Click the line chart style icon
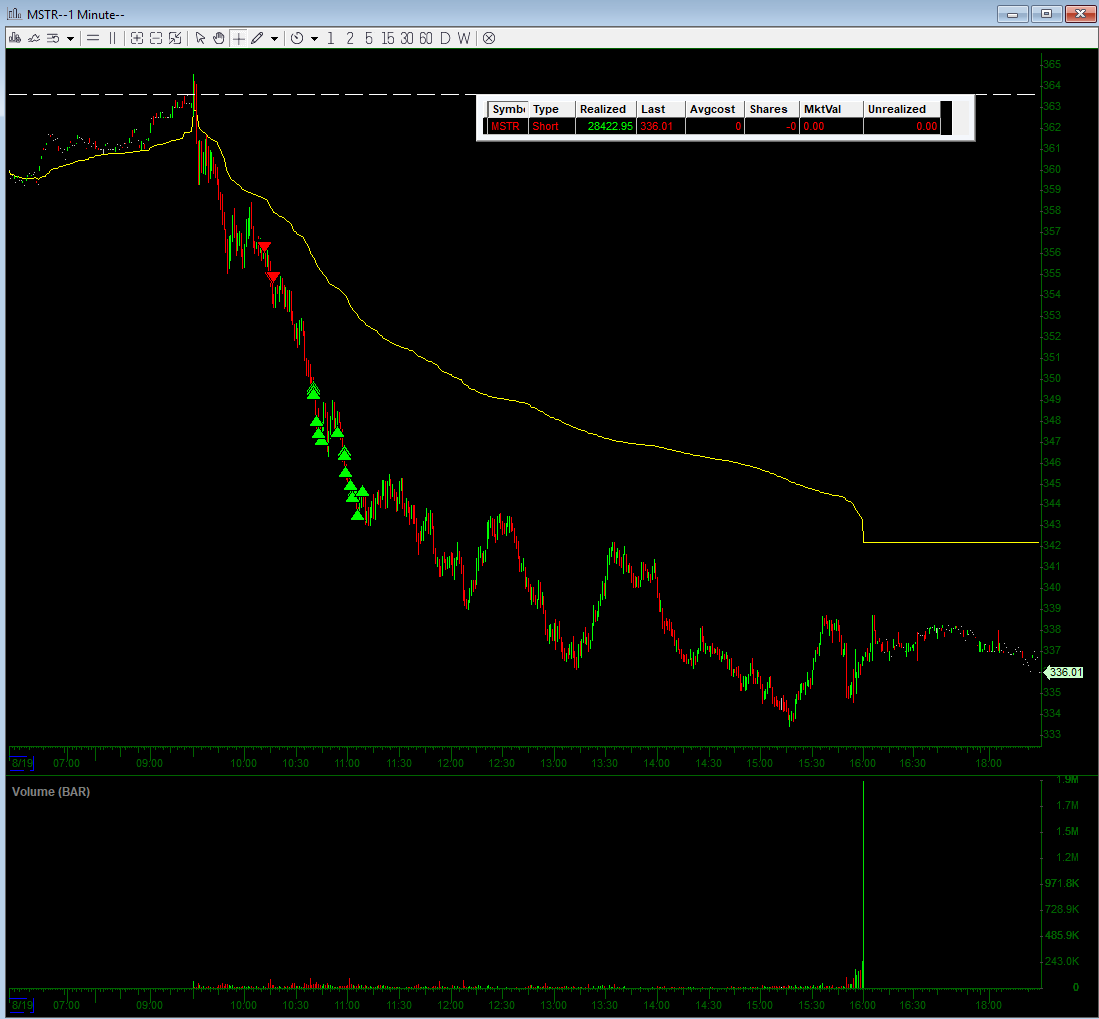This screenshot has height=1019, width=1099. pos(34,39)
